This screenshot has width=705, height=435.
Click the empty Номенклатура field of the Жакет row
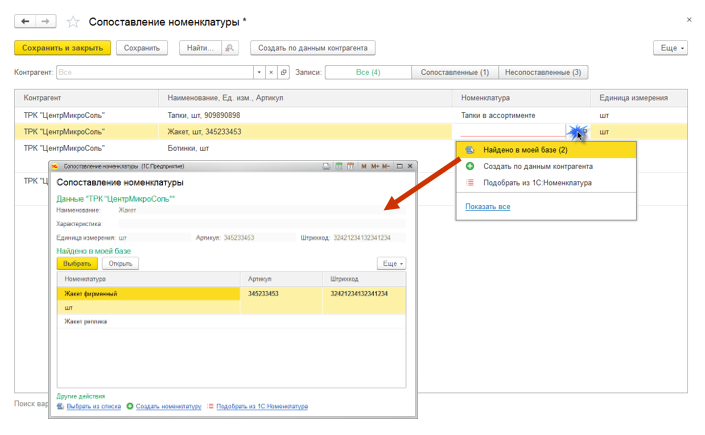512,131
